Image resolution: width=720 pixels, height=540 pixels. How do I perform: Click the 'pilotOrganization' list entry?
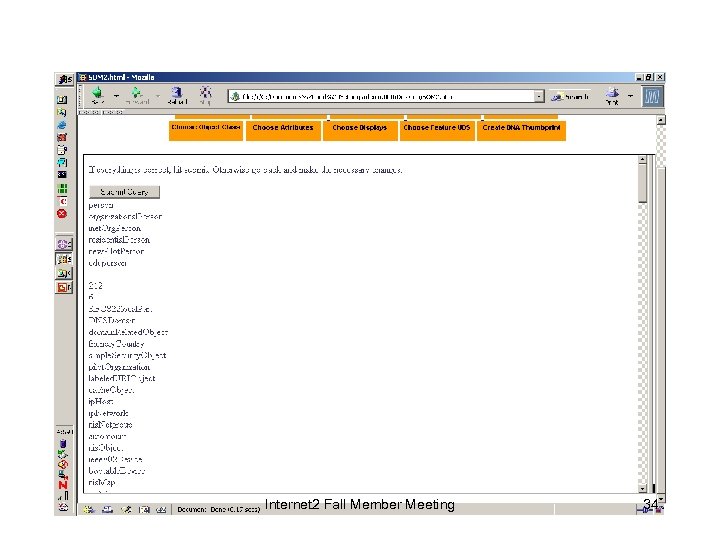point(119,367)
